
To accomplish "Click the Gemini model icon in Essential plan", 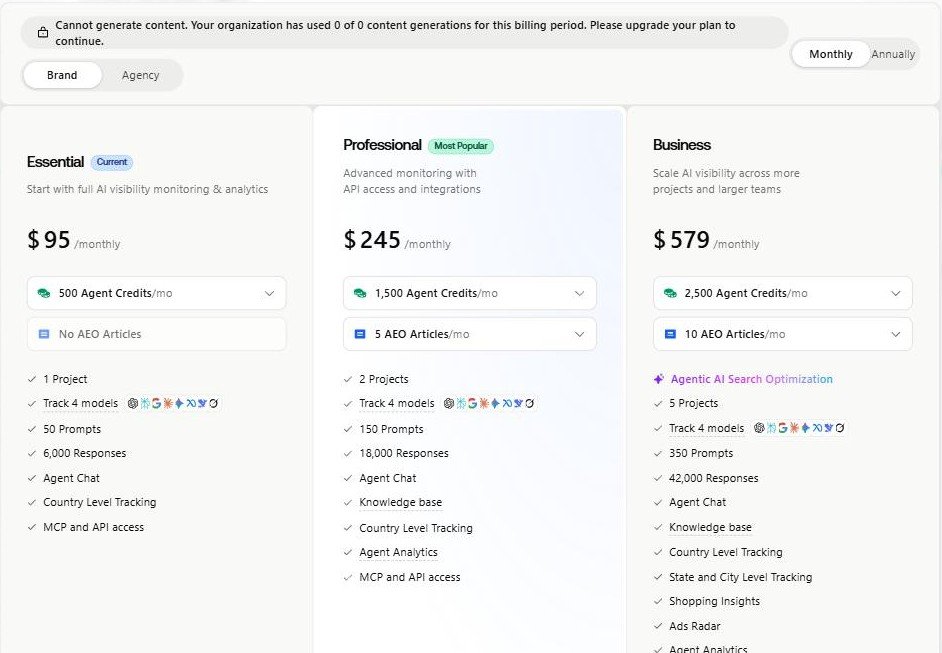I will (179, 403).
